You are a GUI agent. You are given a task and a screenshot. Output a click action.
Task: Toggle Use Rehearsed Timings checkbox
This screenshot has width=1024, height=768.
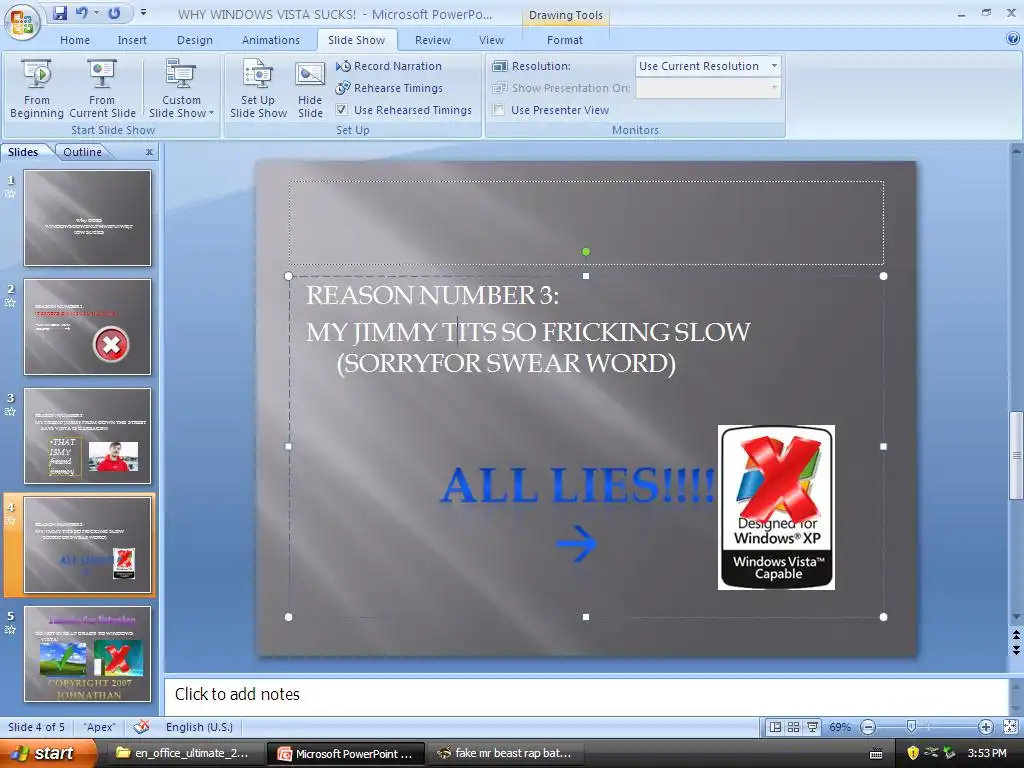pos(342,110)
